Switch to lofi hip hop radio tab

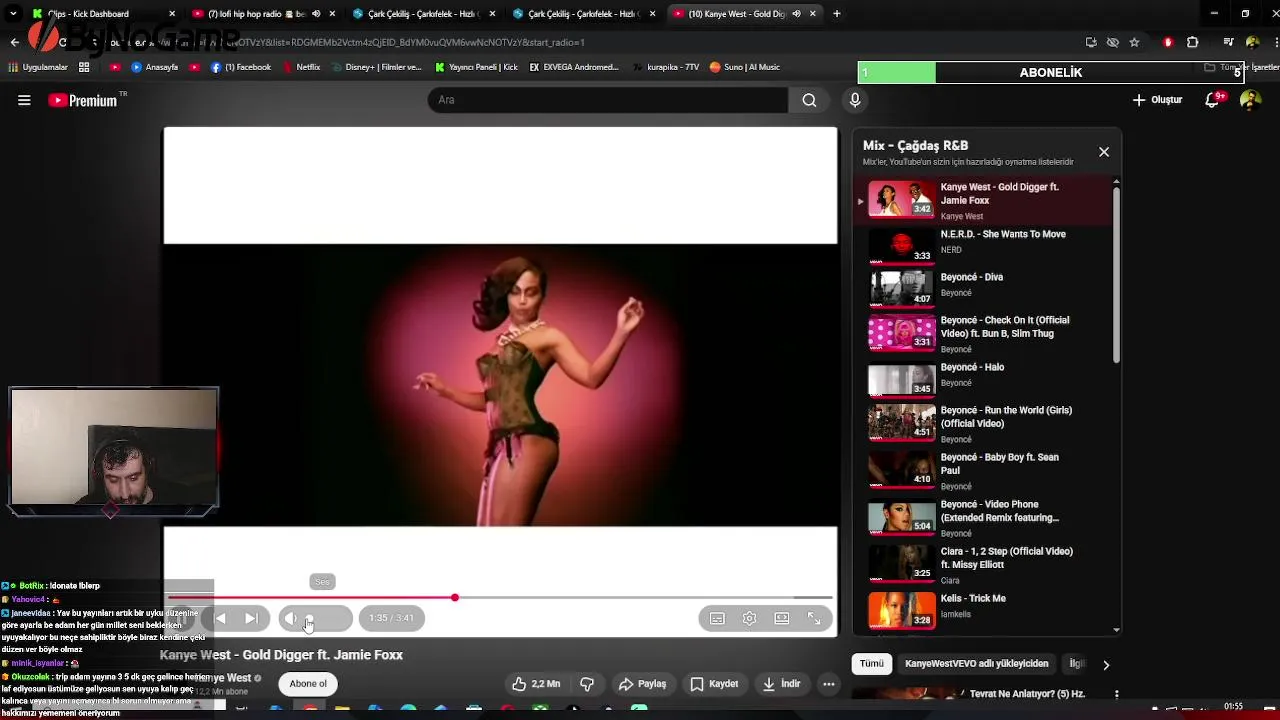(260, 14)
